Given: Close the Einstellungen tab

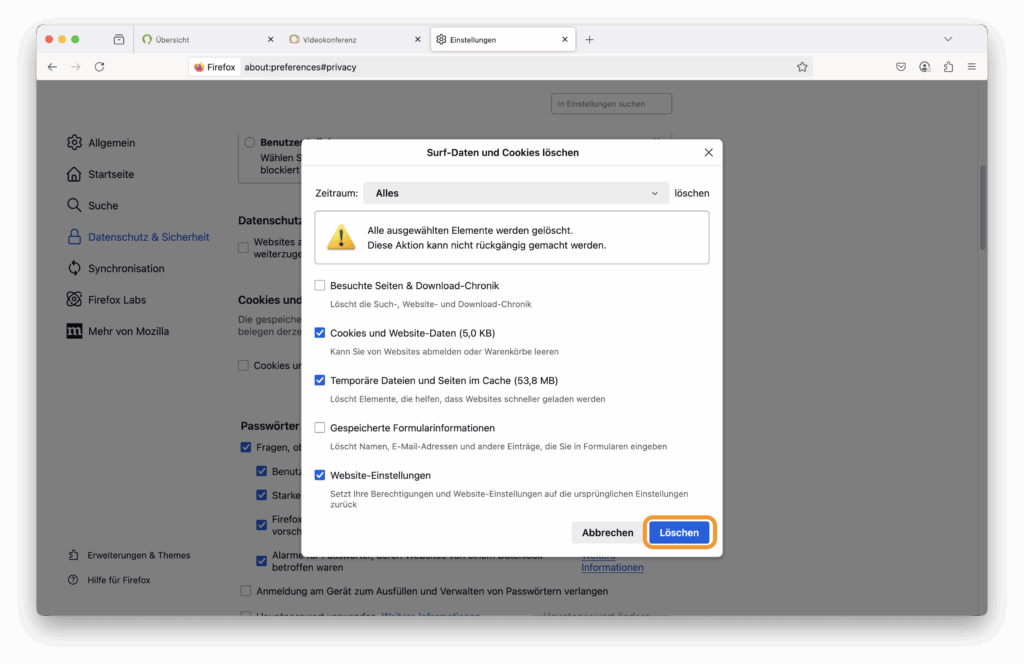Looking at the screenshot, I should pyautogui.click(x=565, y=40).
